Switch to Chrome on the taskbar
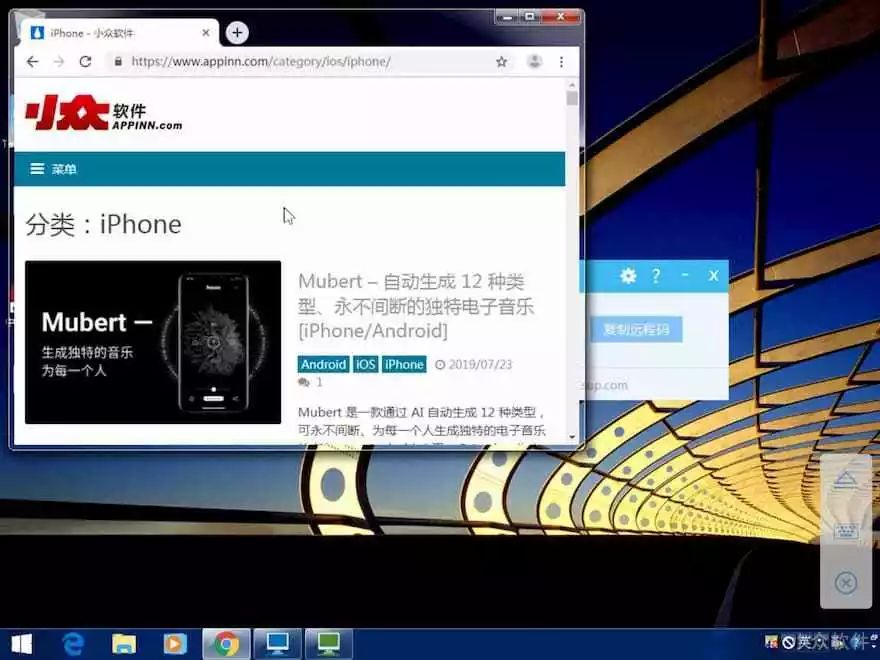The image size is (880, 660). pyautogui.click(x=226, y=644)
